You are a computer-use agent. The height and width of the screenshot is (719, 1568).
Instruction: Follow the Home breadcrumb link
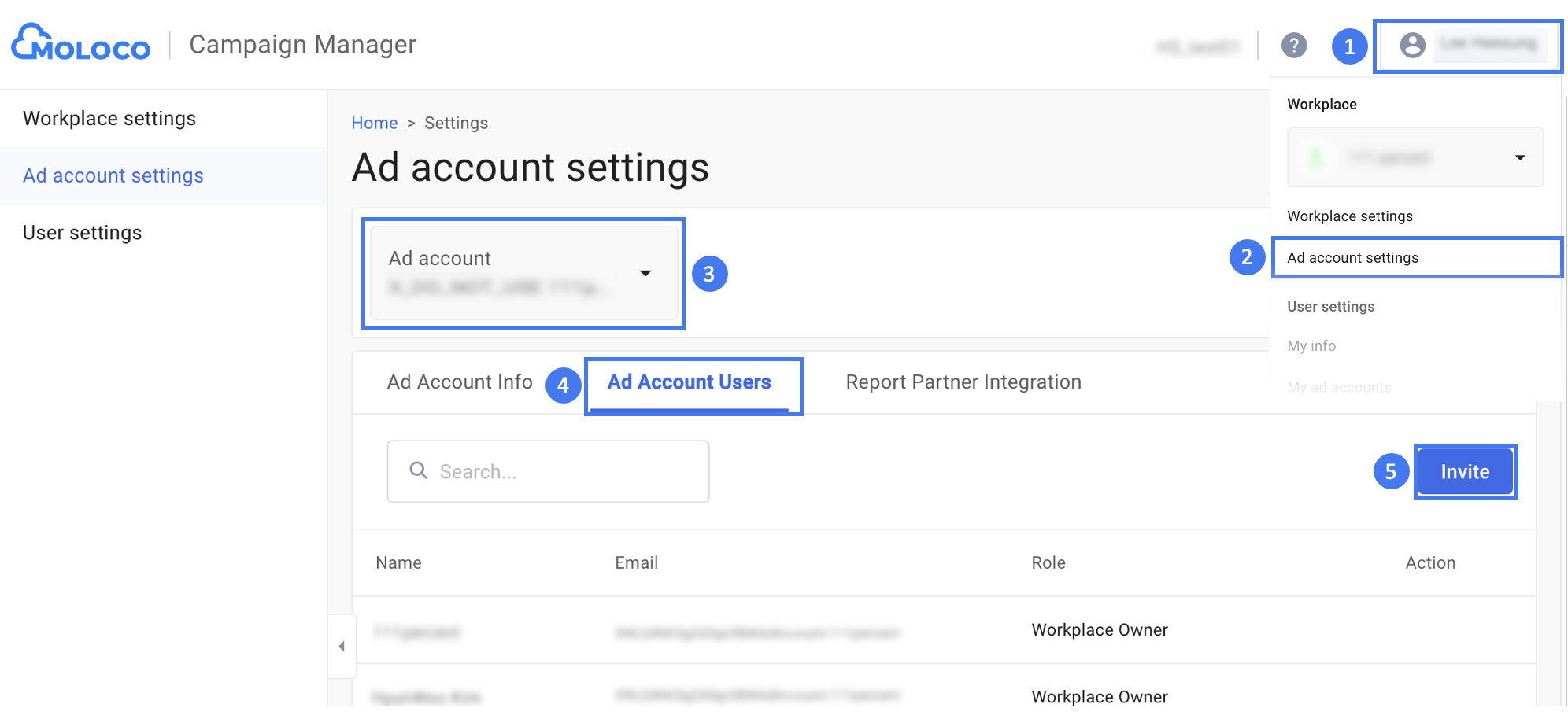coord(374,124)
